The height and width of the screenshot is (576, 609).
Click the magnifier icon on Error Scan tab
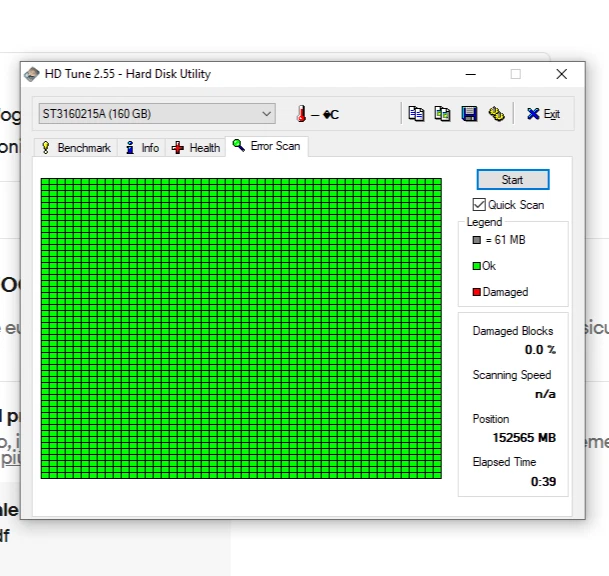coord(238,146)
